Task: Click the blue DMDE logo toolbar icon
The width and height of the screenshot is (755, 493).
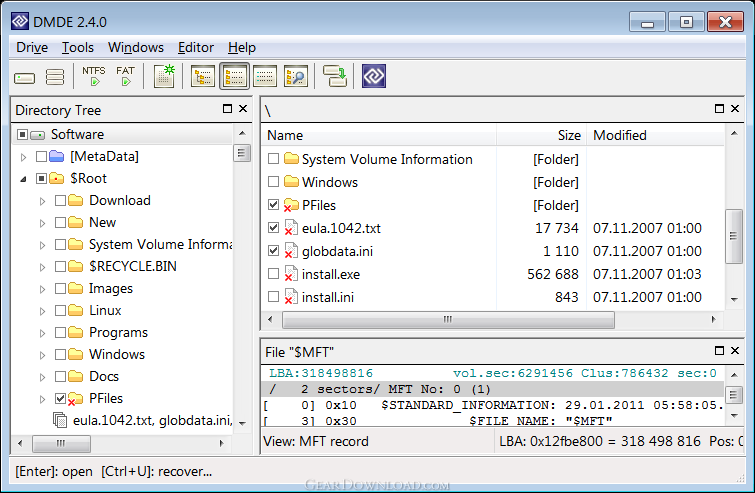Action: point(374,76)
